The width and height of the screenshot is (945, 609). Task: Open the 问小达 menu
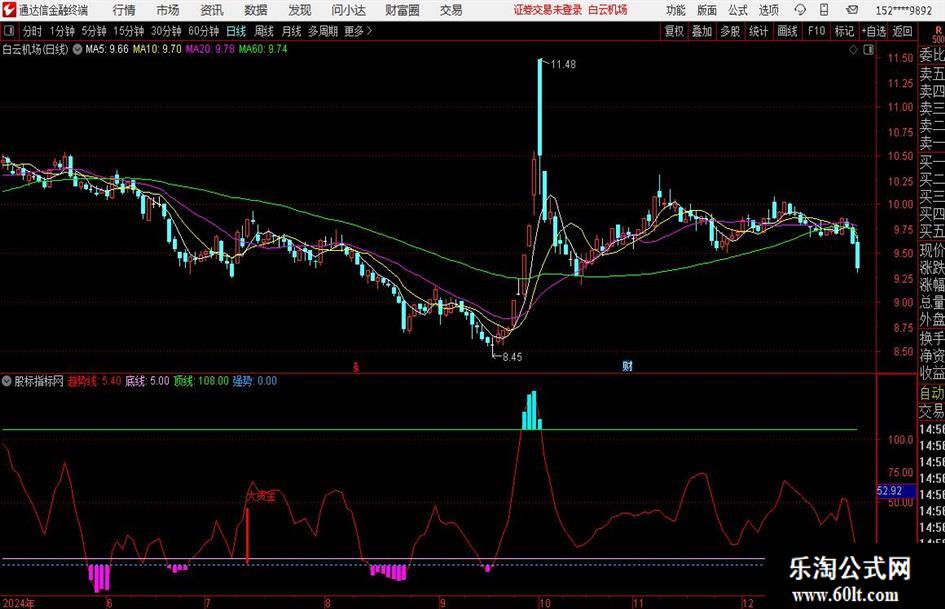pyautogui.click(x=348, y=10)
